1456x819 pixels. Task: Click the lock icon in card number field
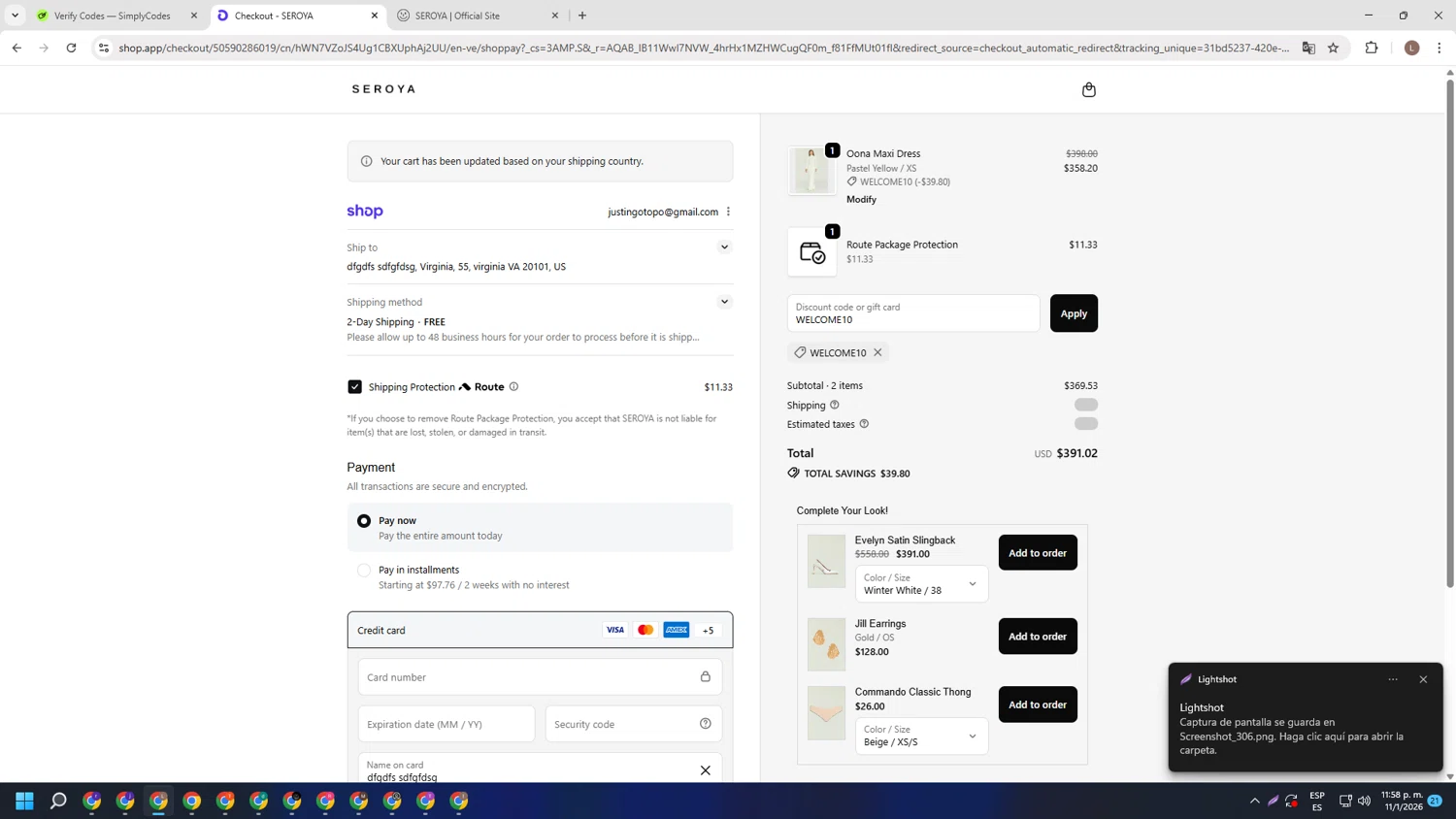coord(706,676)
